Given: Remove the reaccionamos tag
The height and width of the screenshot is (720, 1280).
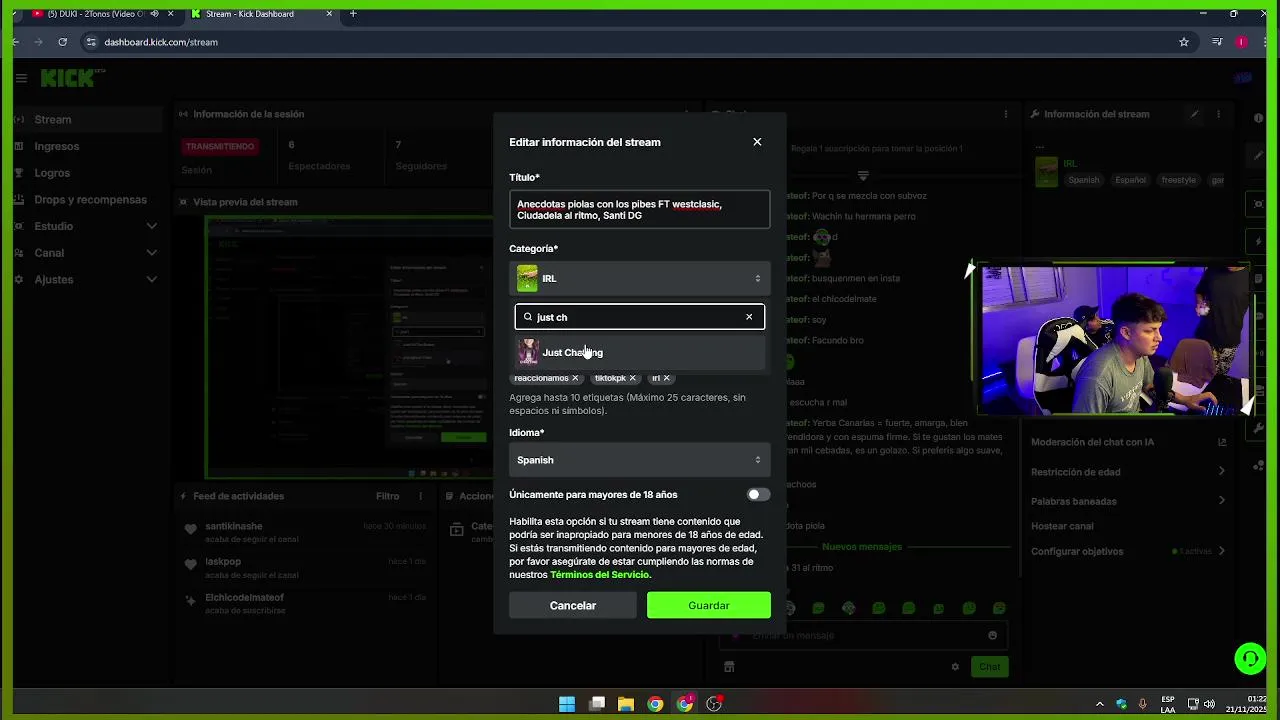Looking at the screenshot, I should (x=575, y=378).
